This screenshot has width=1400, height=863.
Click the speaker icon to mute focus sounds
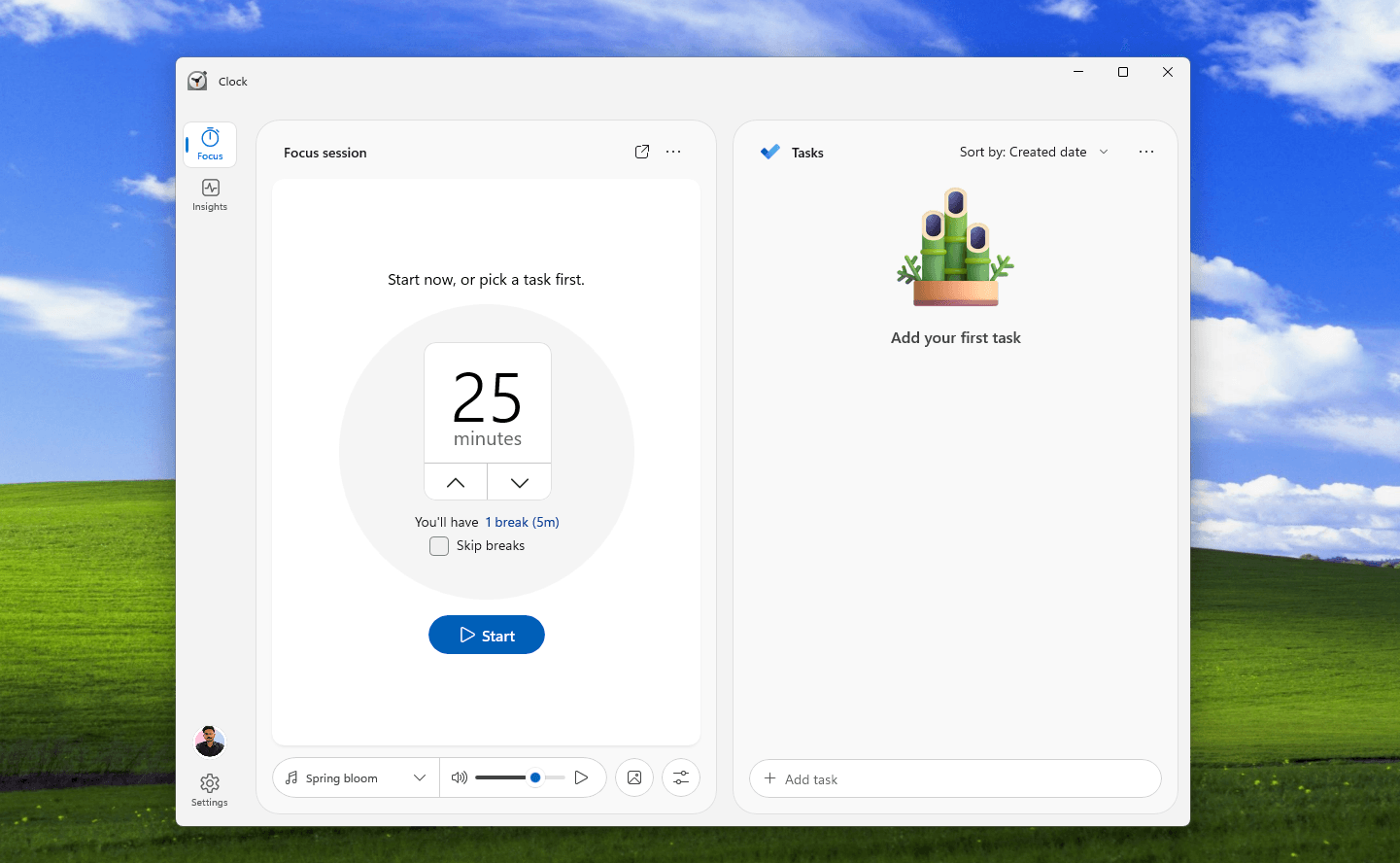[459, 777]
